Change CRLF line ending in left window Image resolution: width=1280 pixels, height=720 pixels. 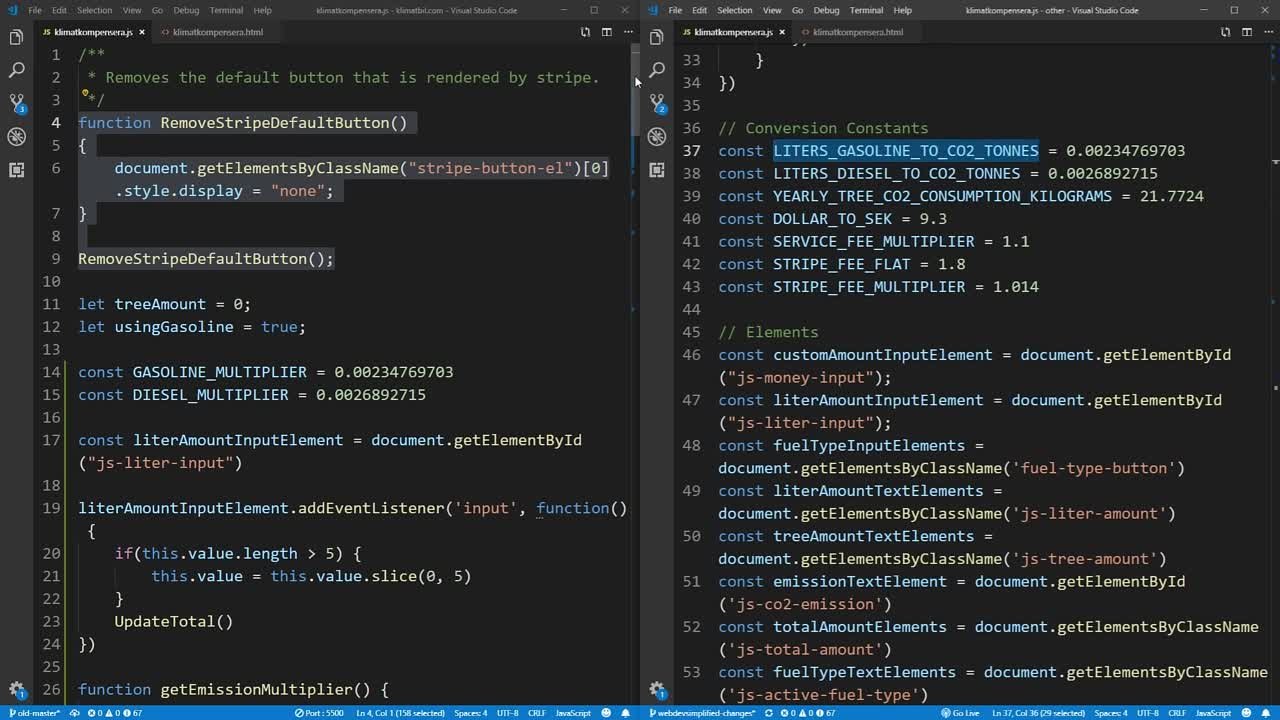536,713
